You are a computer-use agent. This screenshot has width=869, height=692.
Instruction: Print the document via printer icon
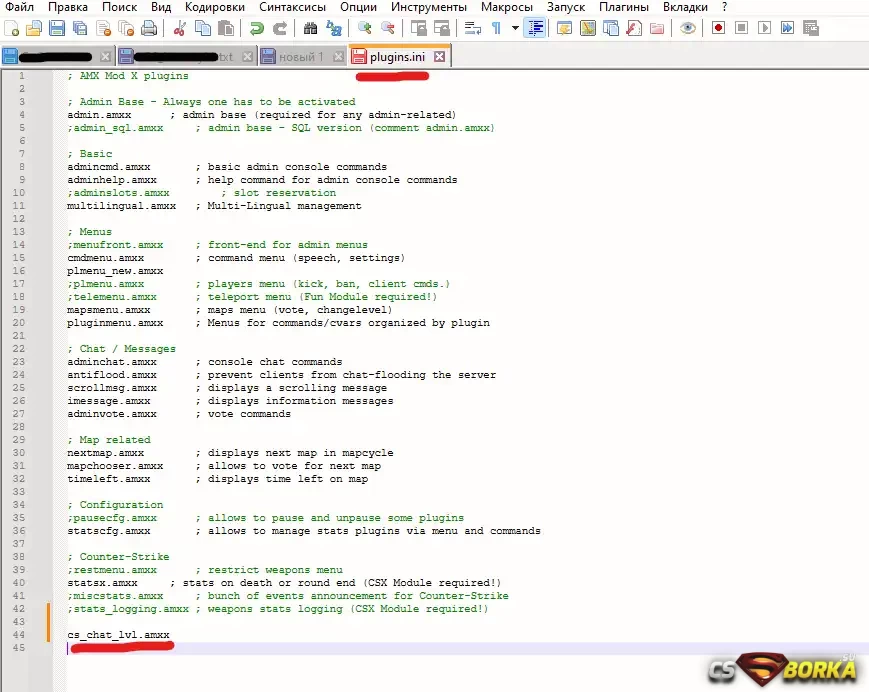[x=149, y=28]
